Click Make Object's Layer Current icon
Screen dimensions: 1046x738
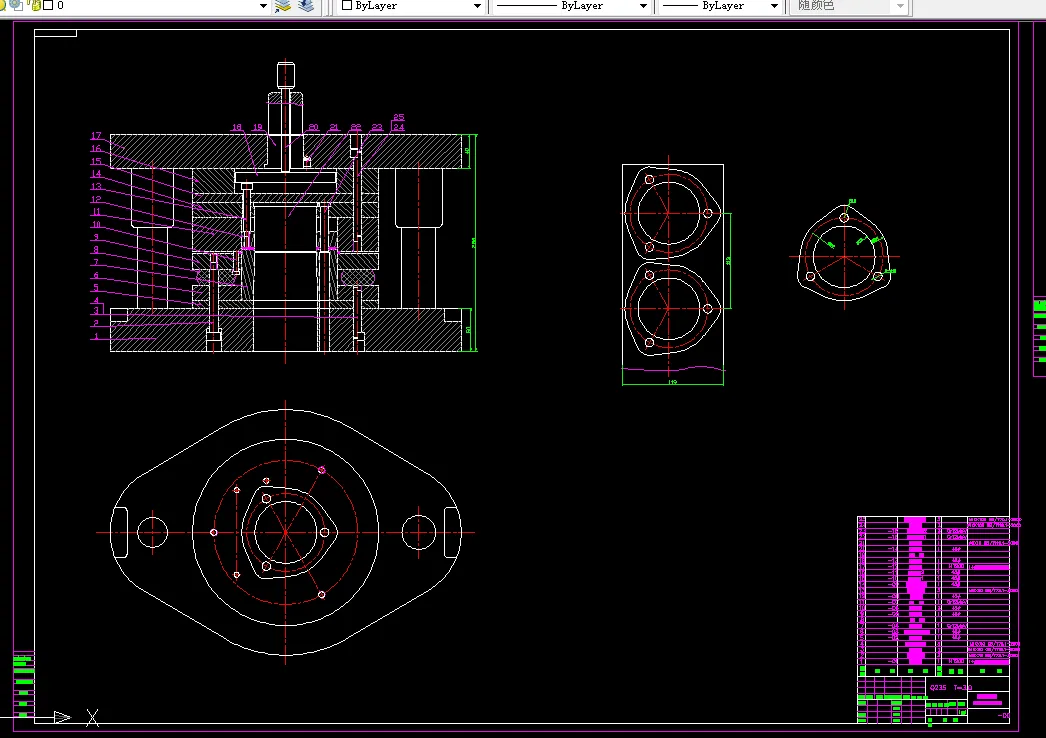tap(283, 5)
